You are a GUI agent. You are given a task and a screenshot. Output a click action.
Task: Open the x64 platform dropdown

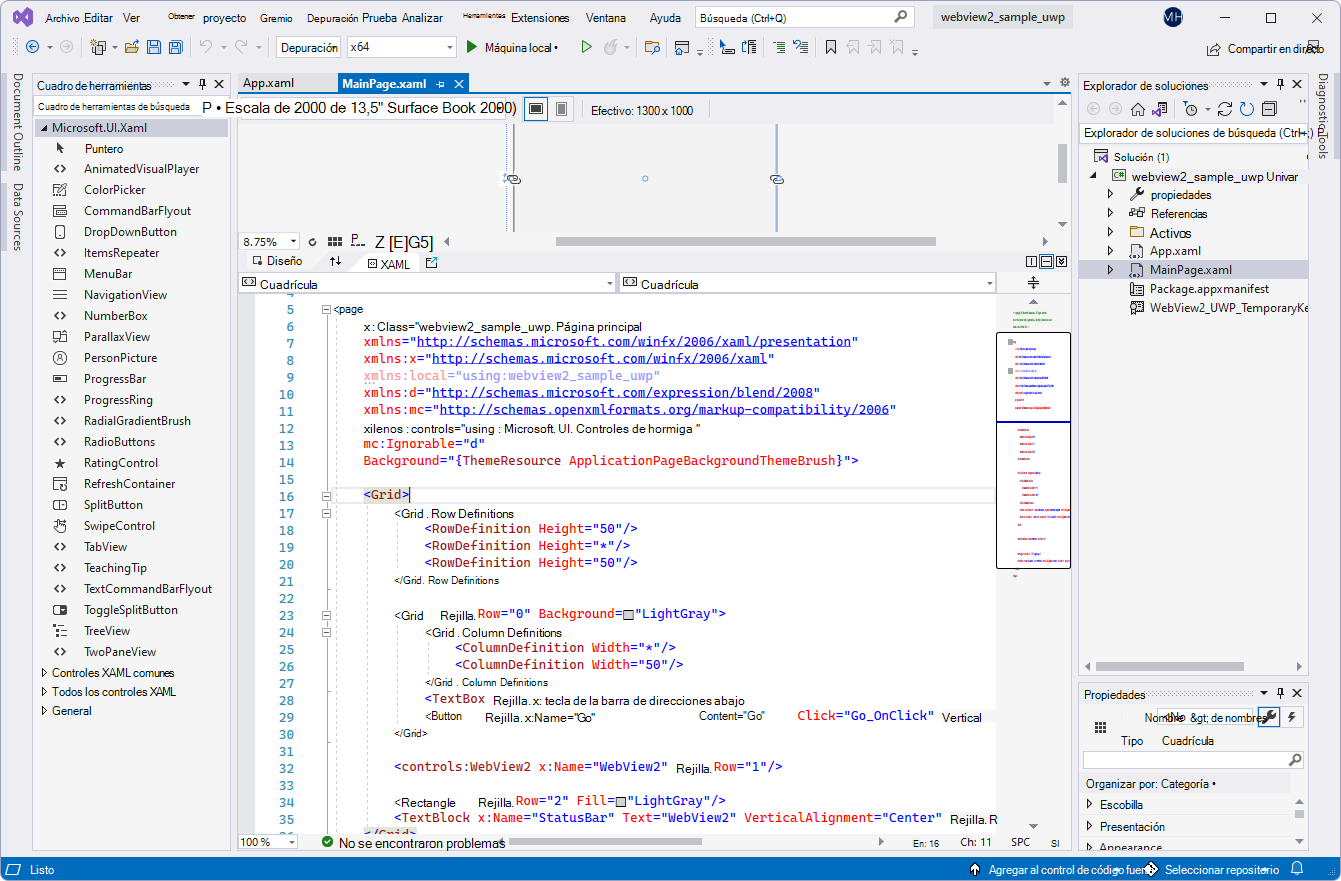tap(399, 46)
